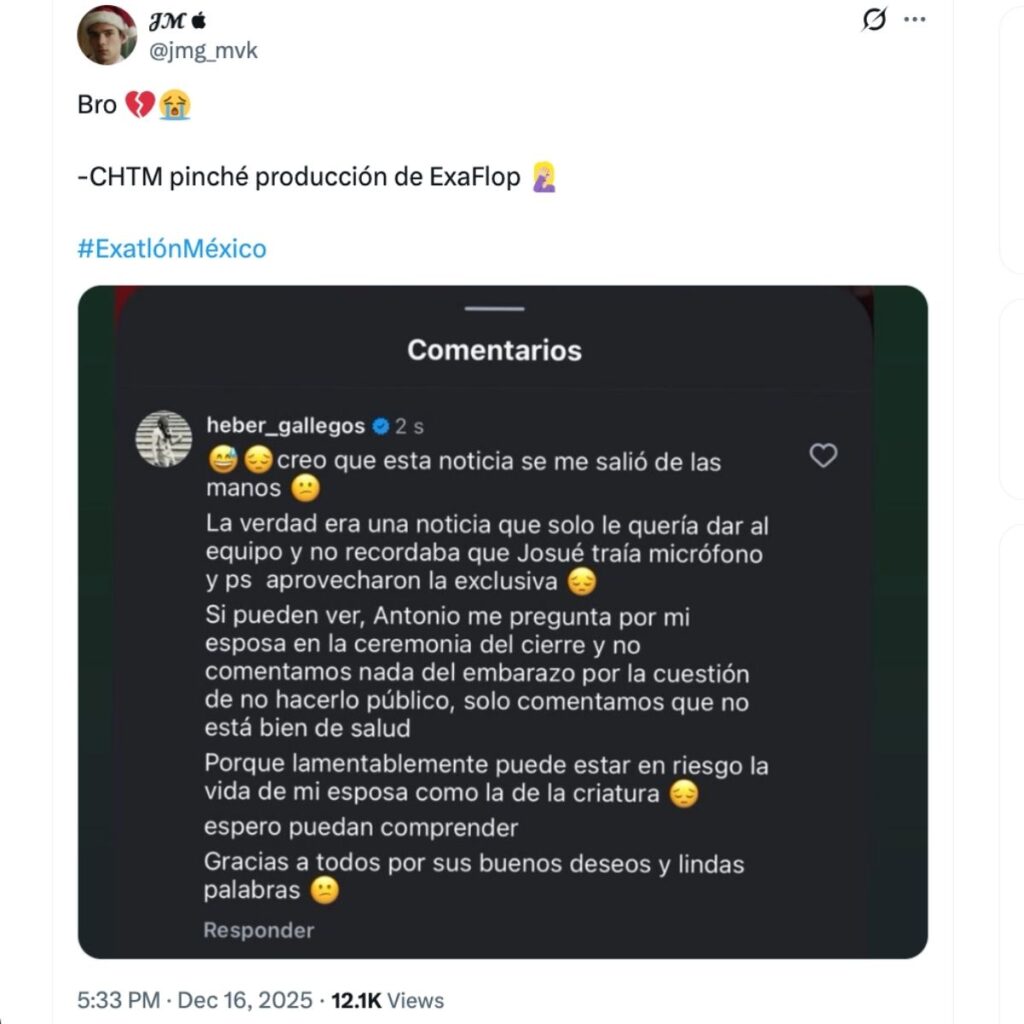Open the heber_gallegos username
The height and width of the screenshot is (1024, 1024).
(x=285, y=426)
